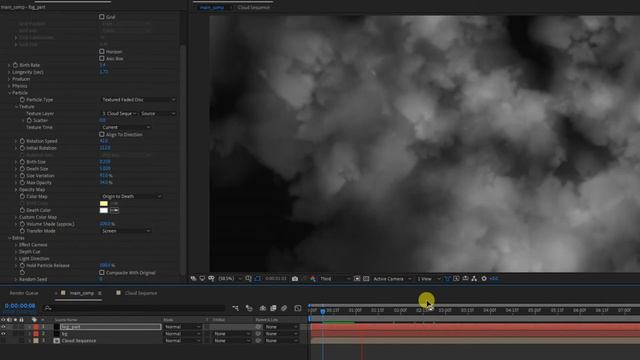The height and width of the screenshot is (360, 640).
Task: Enable the Grid checkbox
Action: (102, 17)
